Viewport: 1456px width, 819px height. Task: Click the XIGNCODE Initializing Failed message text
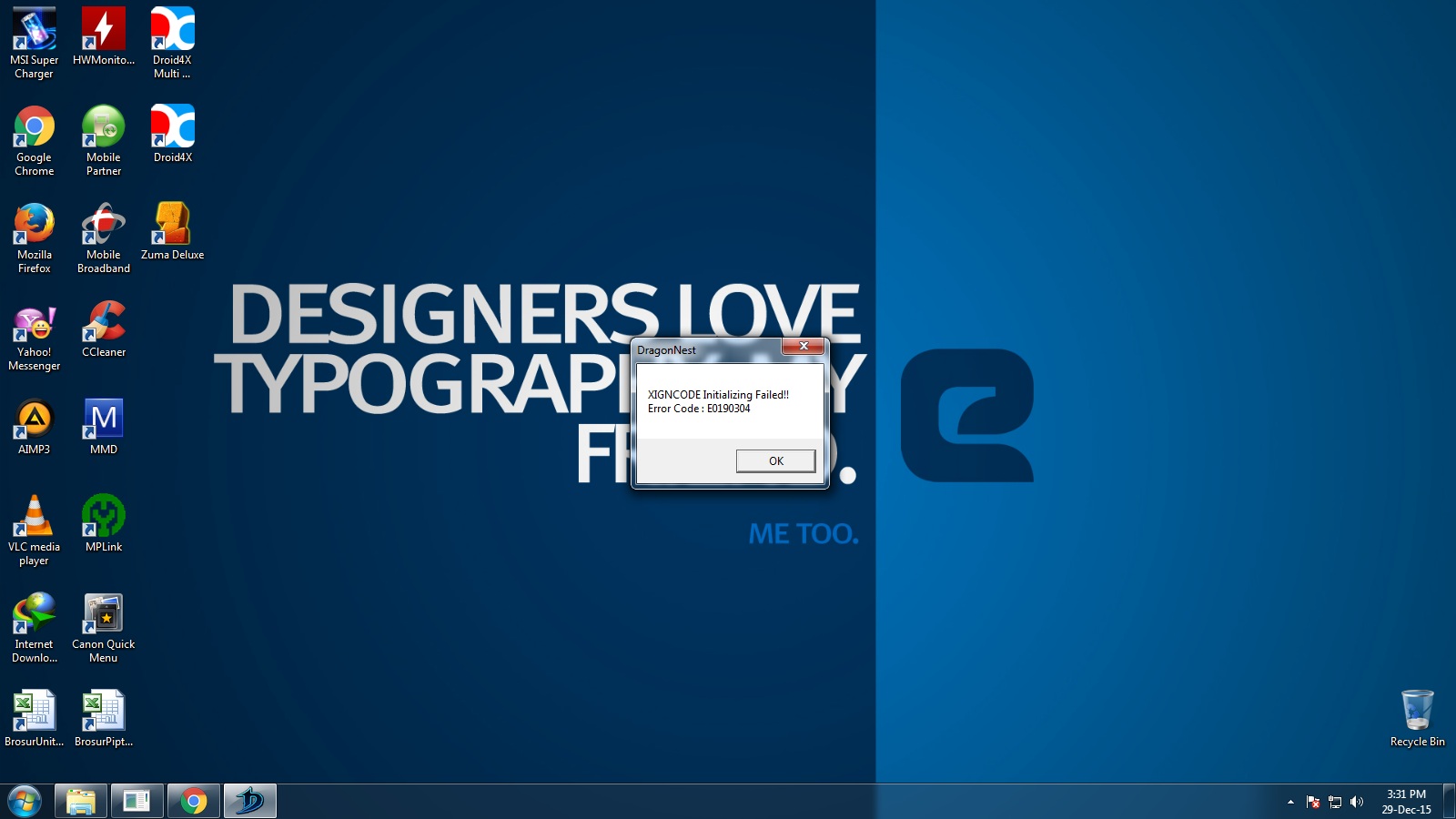pos(718,395)
